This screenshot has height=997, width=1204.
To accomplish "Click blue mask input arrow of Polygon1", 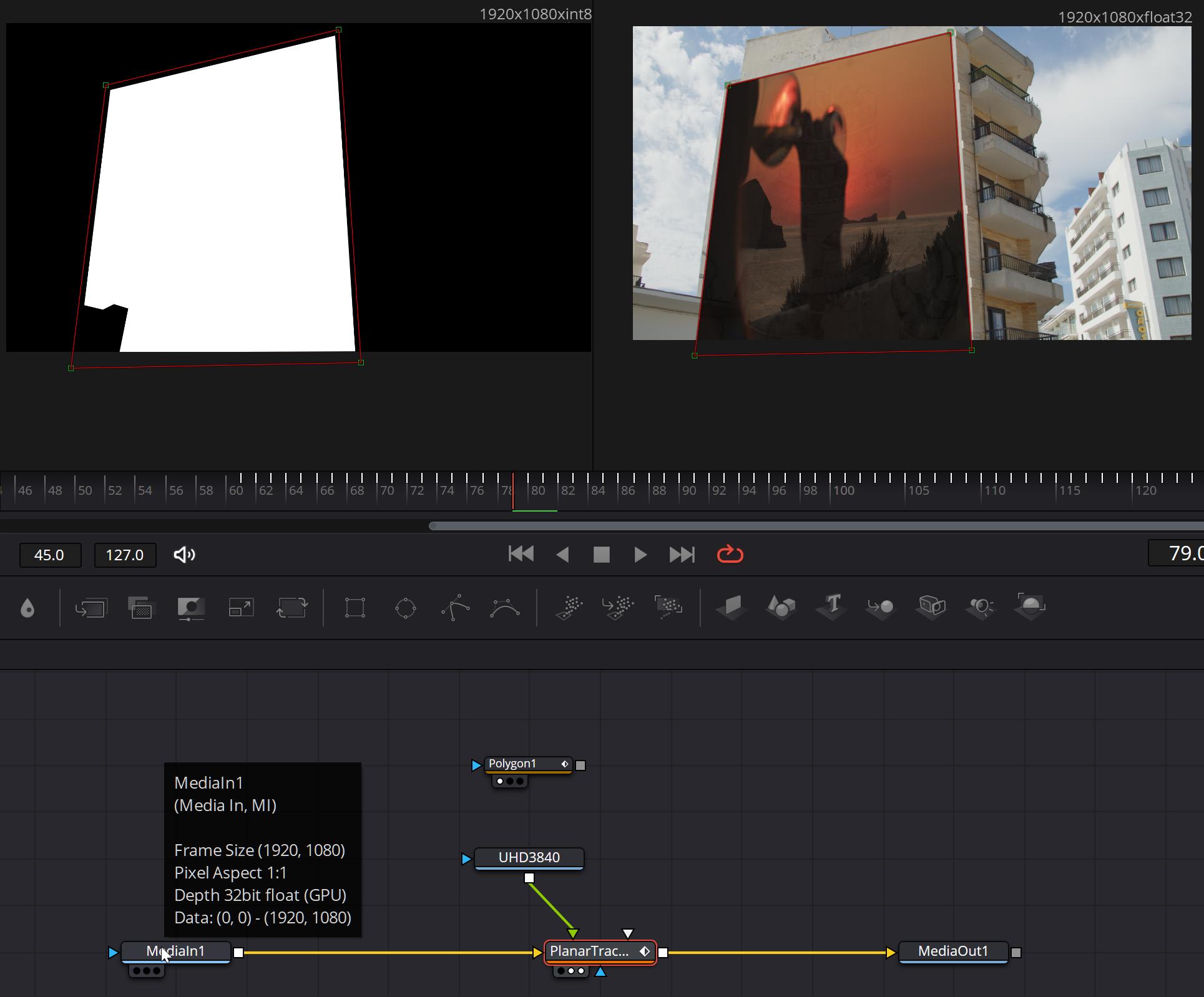I will click(476, 765).
